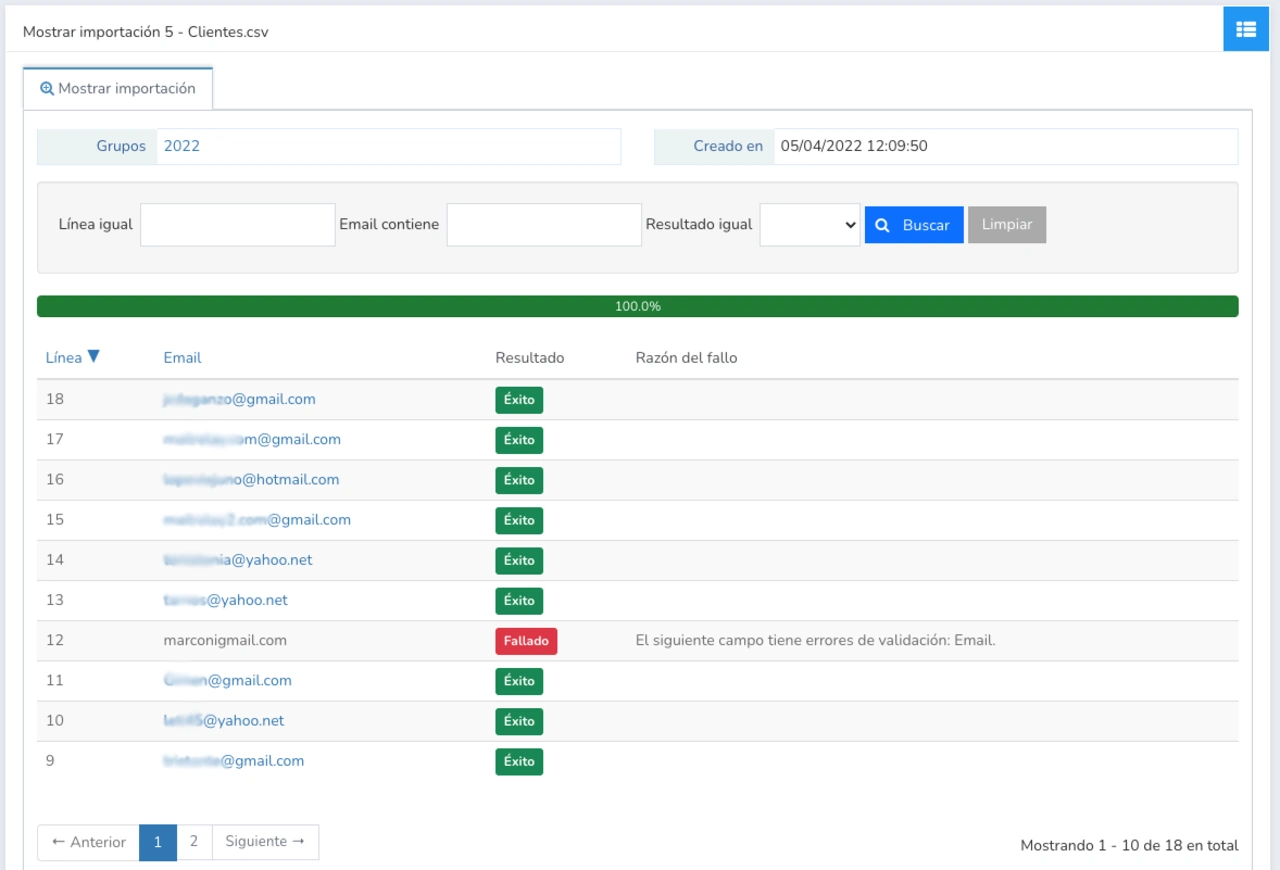The width and height of the screenshot is (1280, 870).
Task: Click Mostrando 1 - 10 de 18 text
Action: [x=1129, y=845]
